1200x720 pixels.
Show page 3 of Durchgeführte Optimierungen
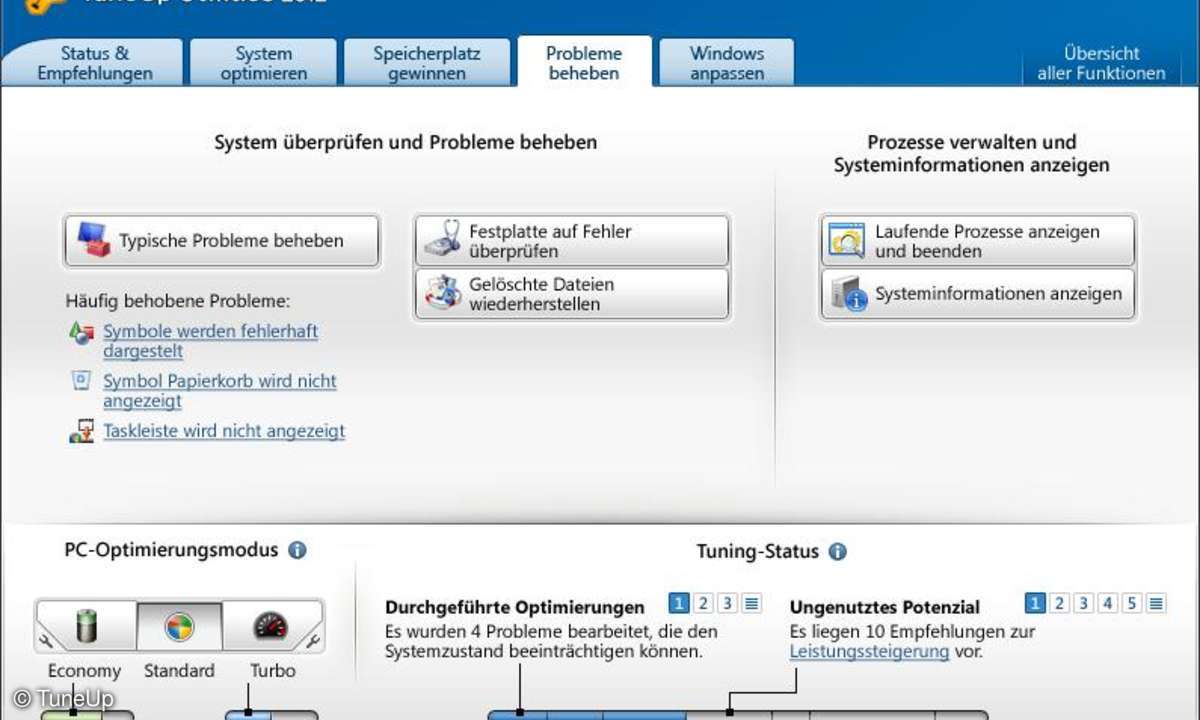(x=728, y=603)
